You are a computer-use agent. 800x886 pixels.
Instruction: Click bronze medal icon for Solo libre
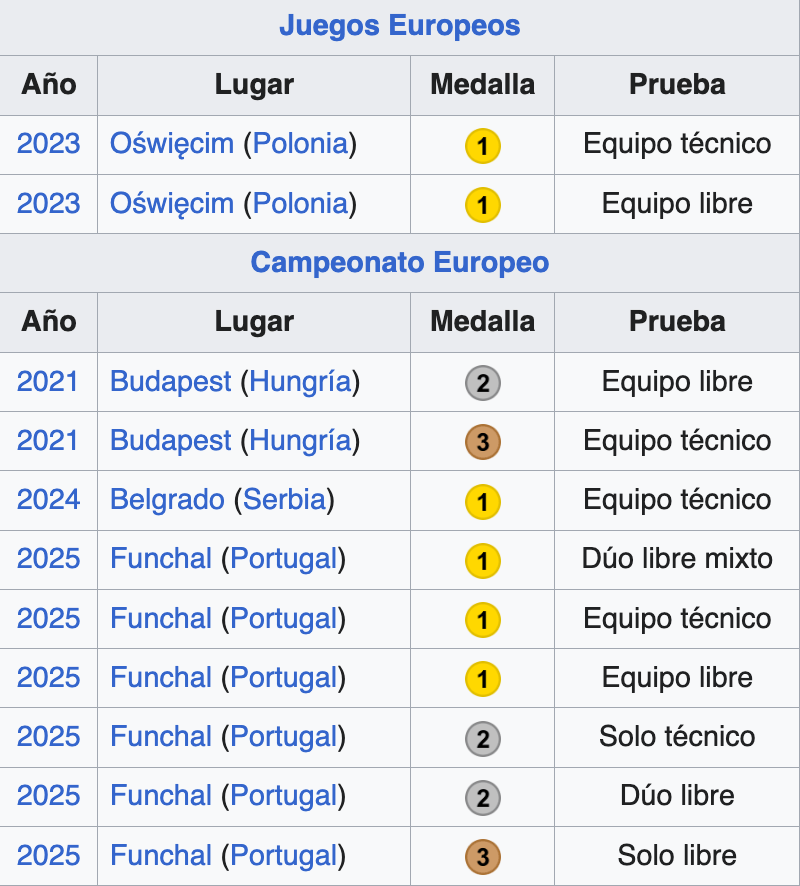coord(482,857)
